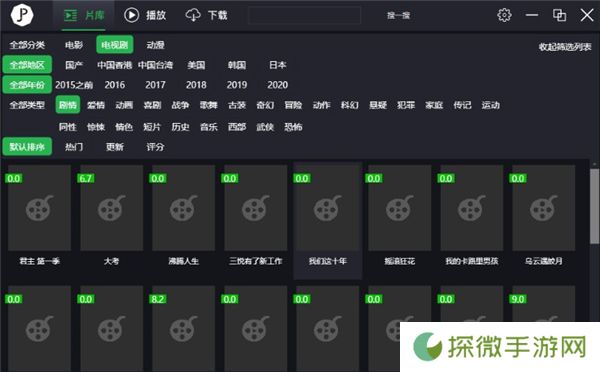Select the 全部分类 category filter
Viewport: 600px width, 372px height.
click(27, 45)
